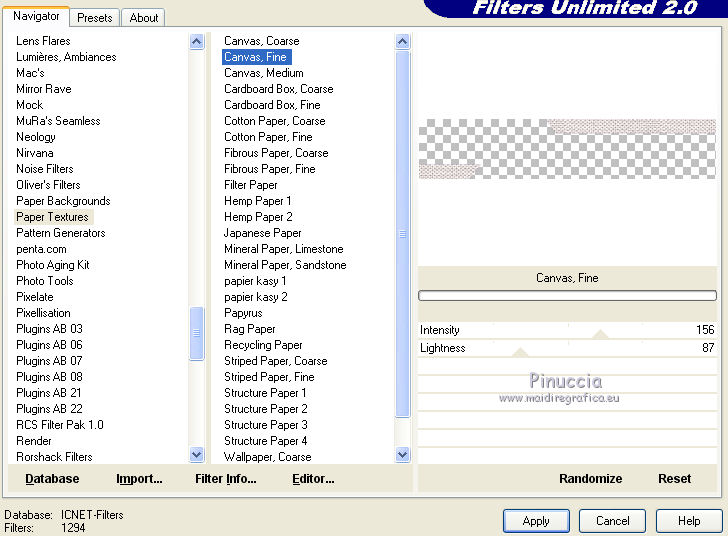
Task: Click up arrow of category list scrollbar
Action: point(197,42)
